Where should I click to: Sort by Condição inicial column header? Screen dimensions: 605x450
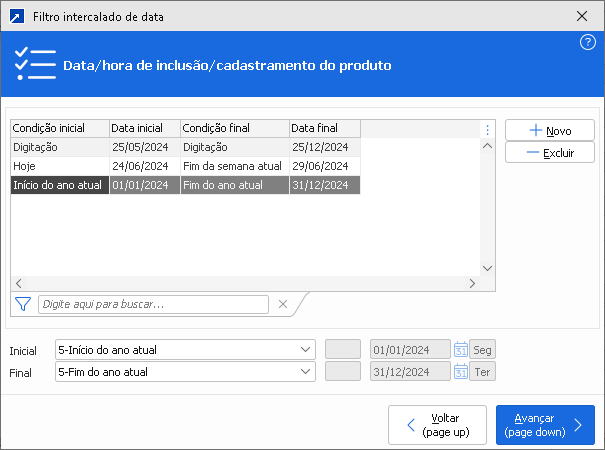tap(60, 128)
